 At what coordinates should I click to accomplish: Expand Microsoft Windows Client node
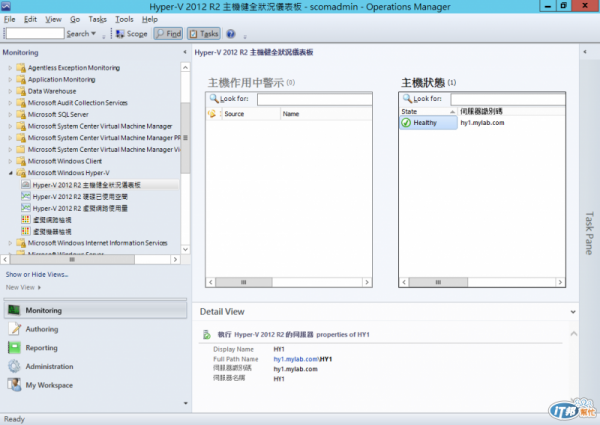click(10, 161)
